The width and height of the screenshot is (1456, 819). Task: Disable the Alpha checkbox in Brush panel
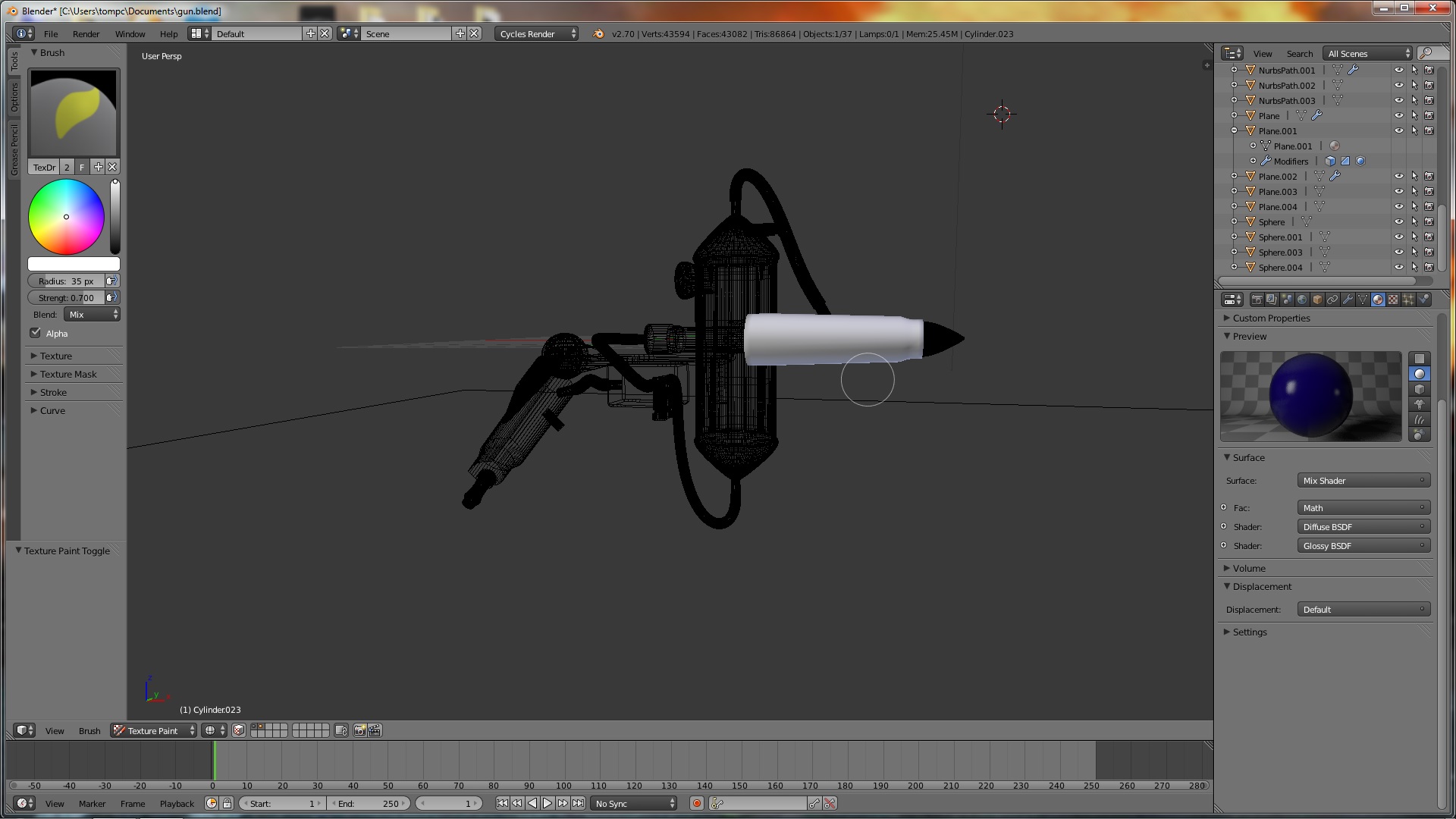coord(36,333)
